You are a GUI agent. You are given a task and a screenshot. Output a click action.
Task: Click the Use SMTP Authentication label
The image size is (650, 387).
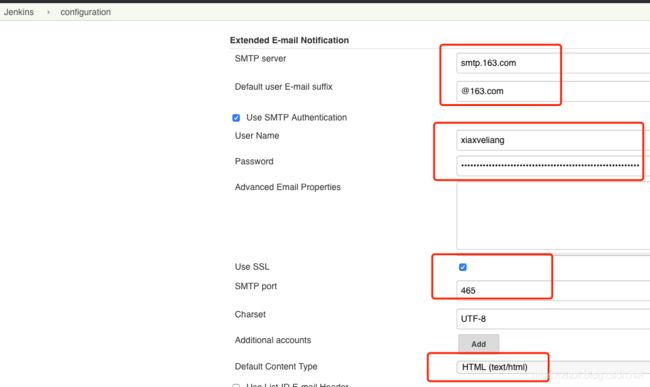(296, 117)
